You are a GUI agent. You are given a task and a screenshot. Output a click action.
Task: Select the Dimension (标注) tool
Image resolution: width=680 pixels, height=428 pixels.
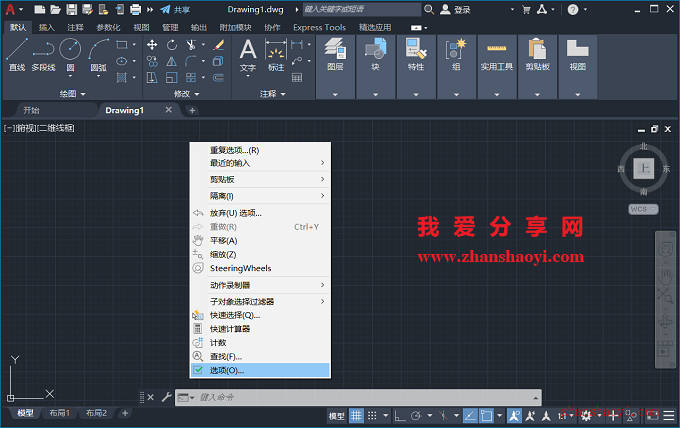coord(276,55)
